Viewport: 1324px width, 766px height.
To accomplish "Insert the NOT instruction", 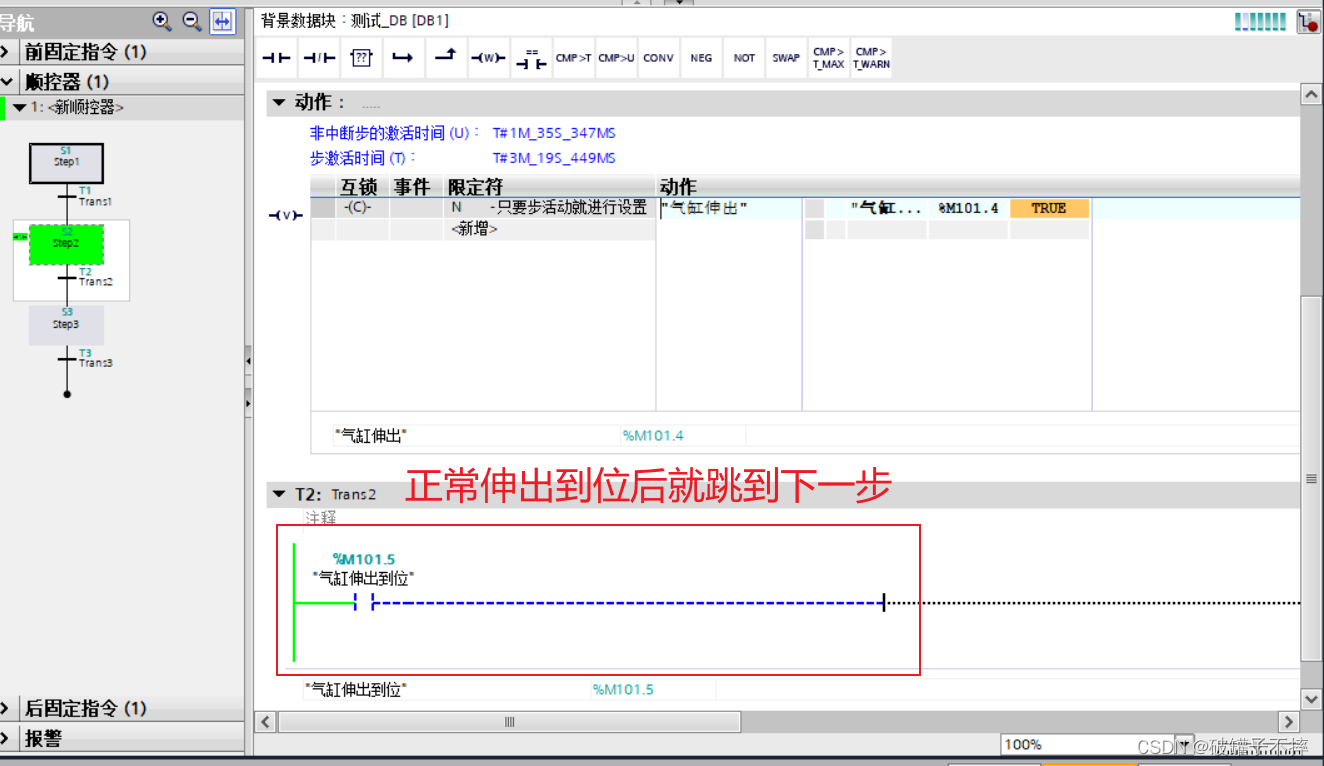I will 744,58.
